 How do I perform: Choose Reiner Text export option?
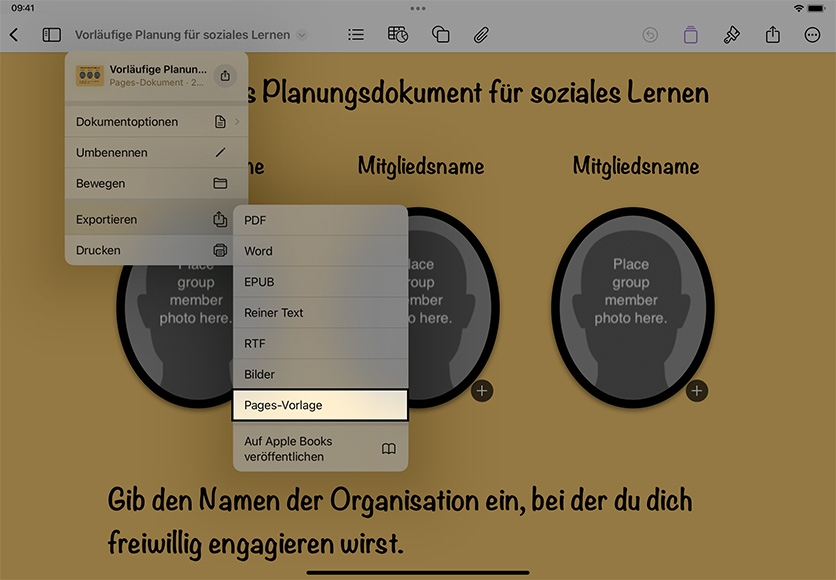click(320, 313)
